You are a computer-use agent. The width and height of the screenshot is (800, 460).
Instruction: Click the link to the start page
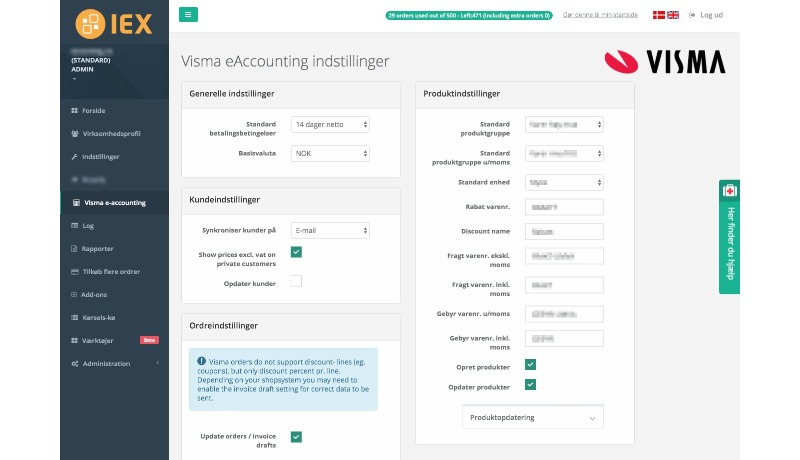600,15
